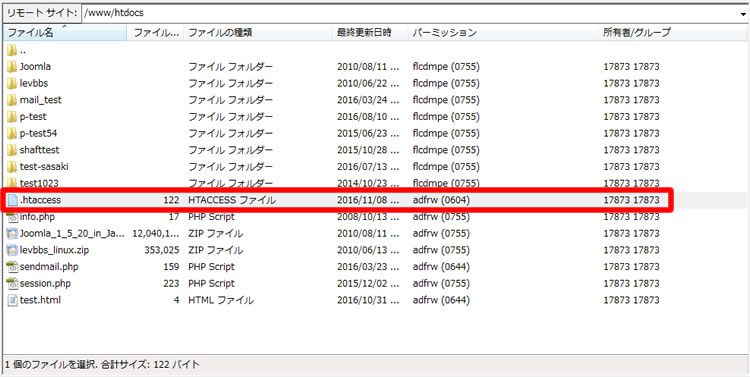Screen dimensions: 750x377
Task: Select the levbbs_linux.zip file name
Action: (54, 250)
